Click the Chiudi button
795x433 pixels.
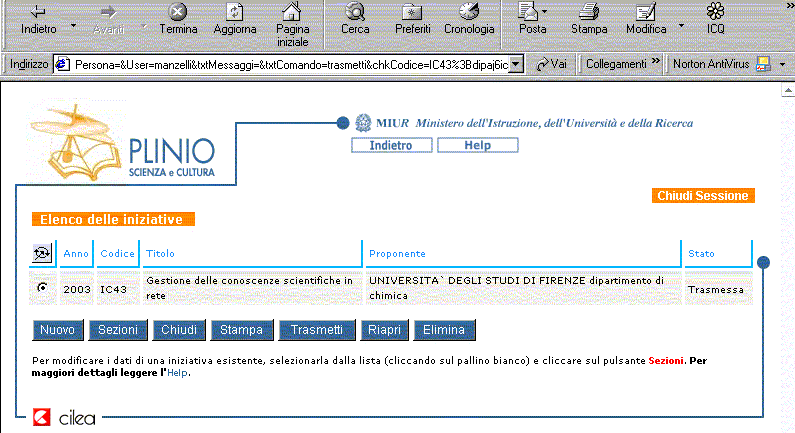pyautogui.click(x=179, y=330)
